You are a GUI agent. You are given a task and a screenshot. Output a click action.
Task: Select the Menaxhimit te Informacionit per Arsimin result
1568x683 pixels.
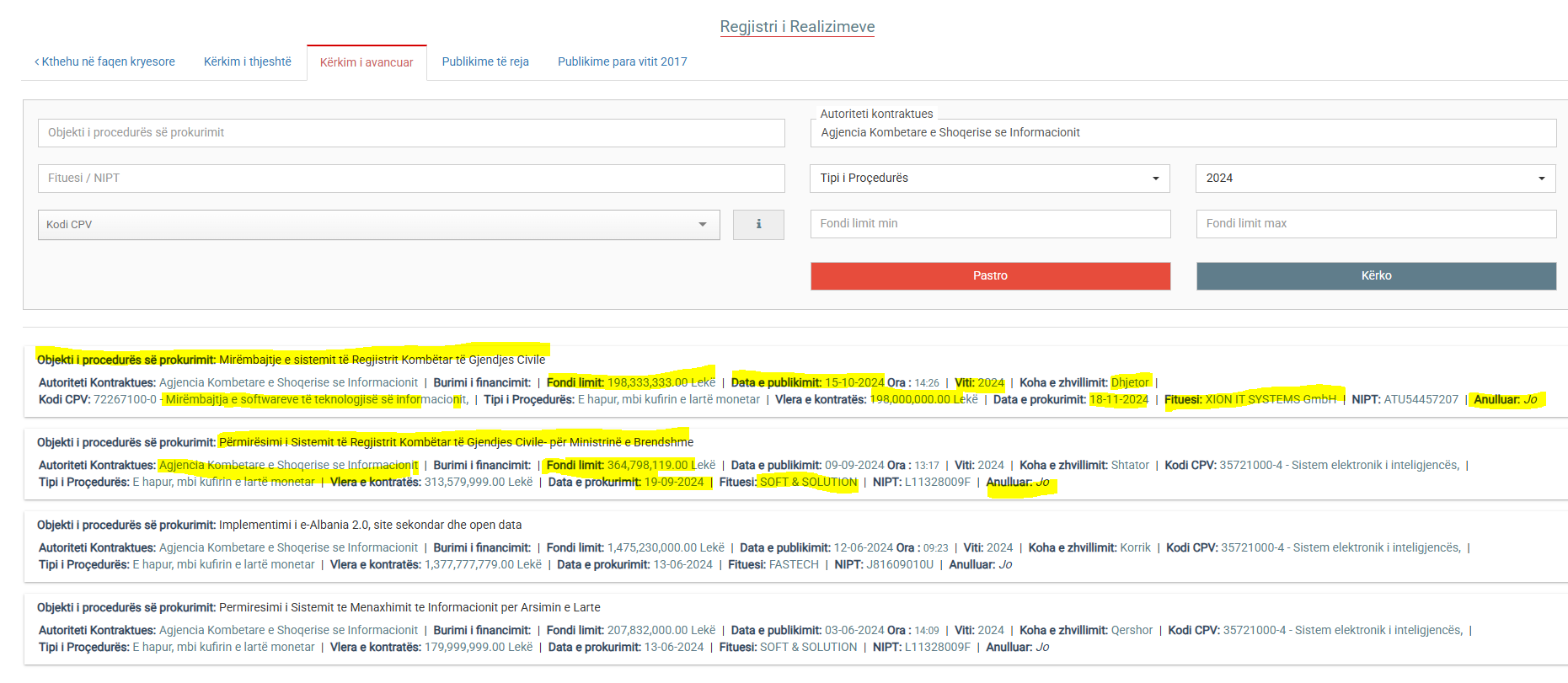[409, 607]
